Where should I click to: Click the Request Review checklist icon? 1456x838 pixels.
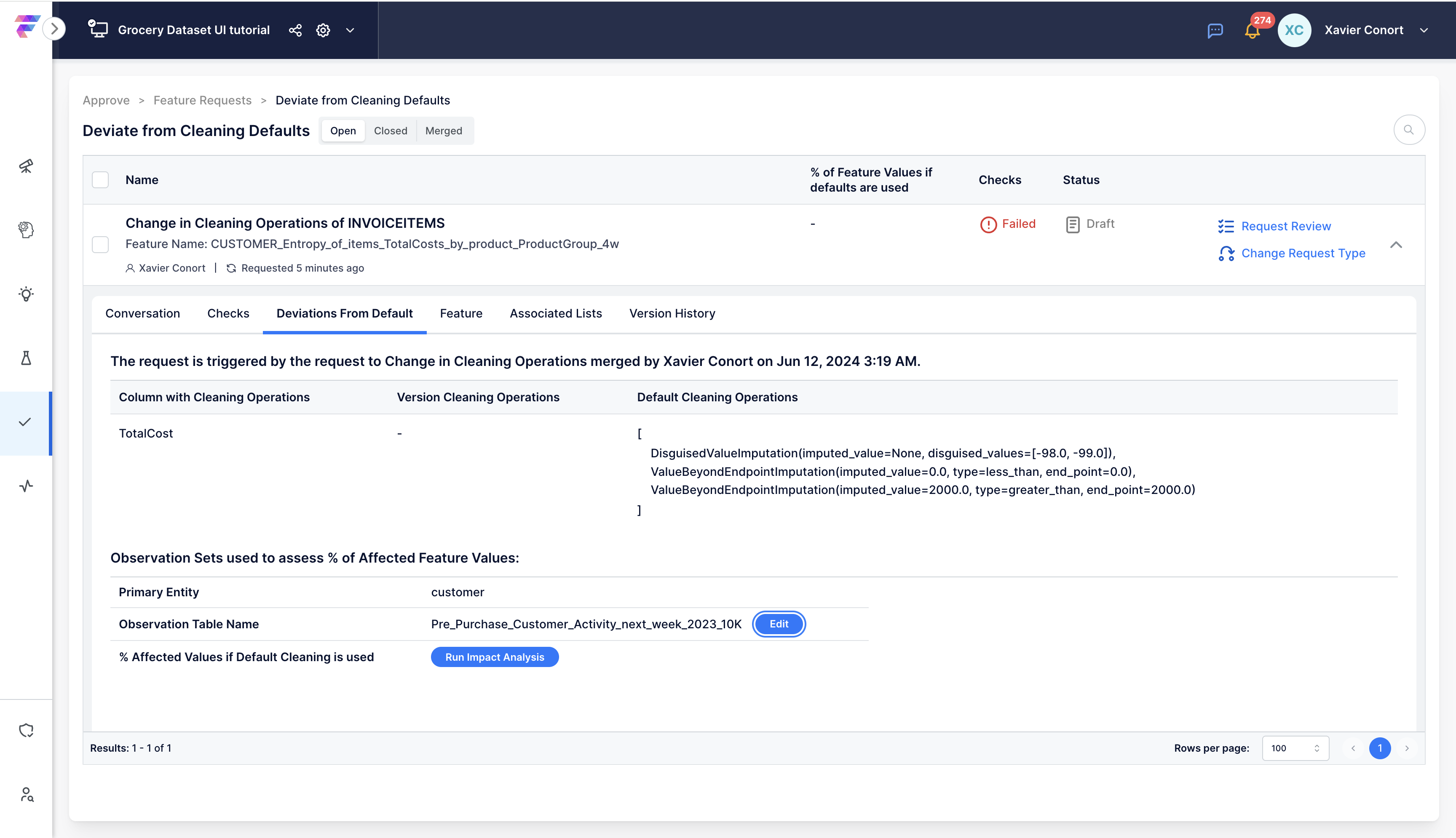click(x=1226, y=226)
